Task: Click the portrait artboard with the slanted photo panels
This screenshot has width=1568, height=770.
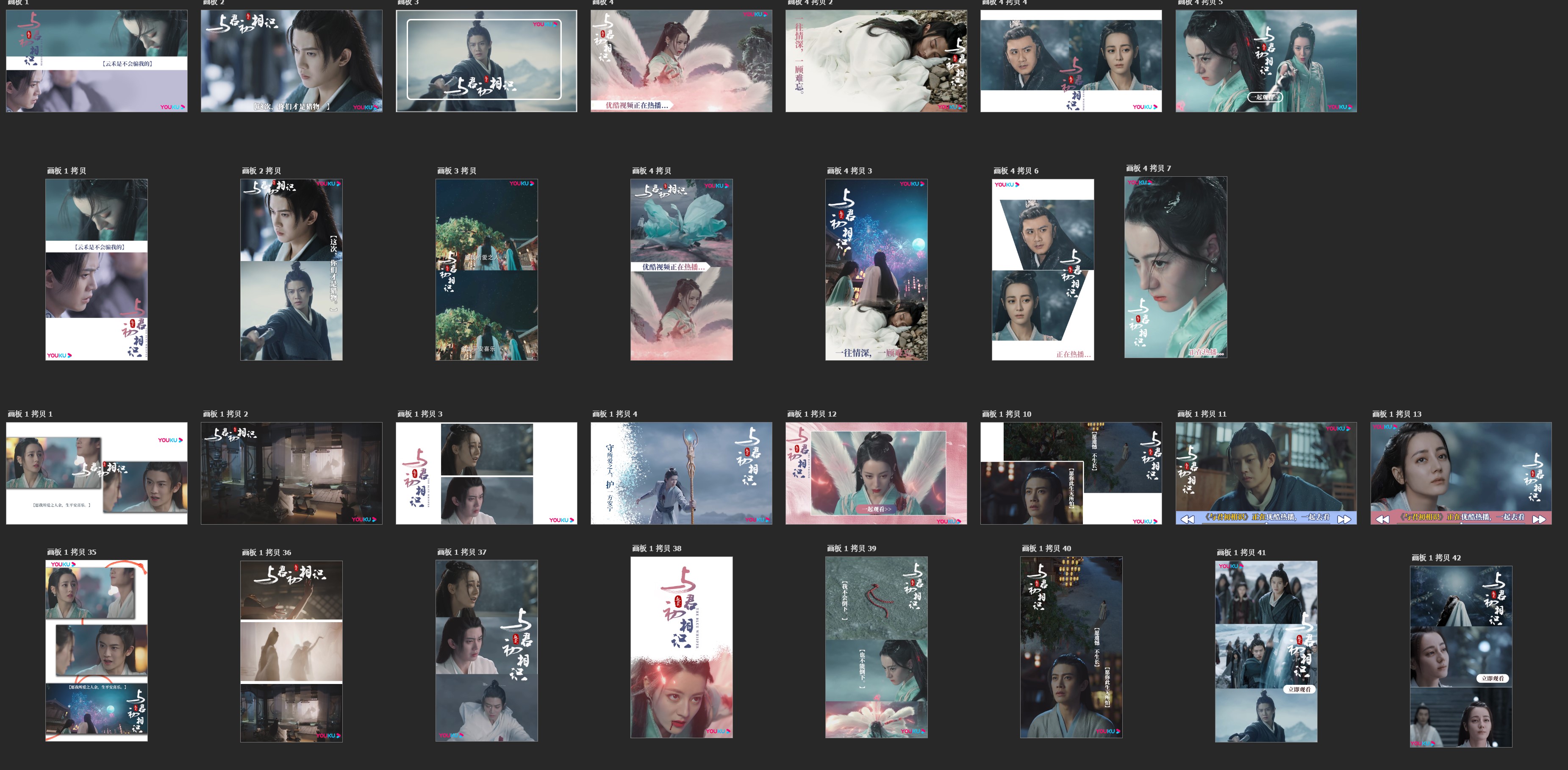Action: pyautogui.click(x=1043, y=270)
